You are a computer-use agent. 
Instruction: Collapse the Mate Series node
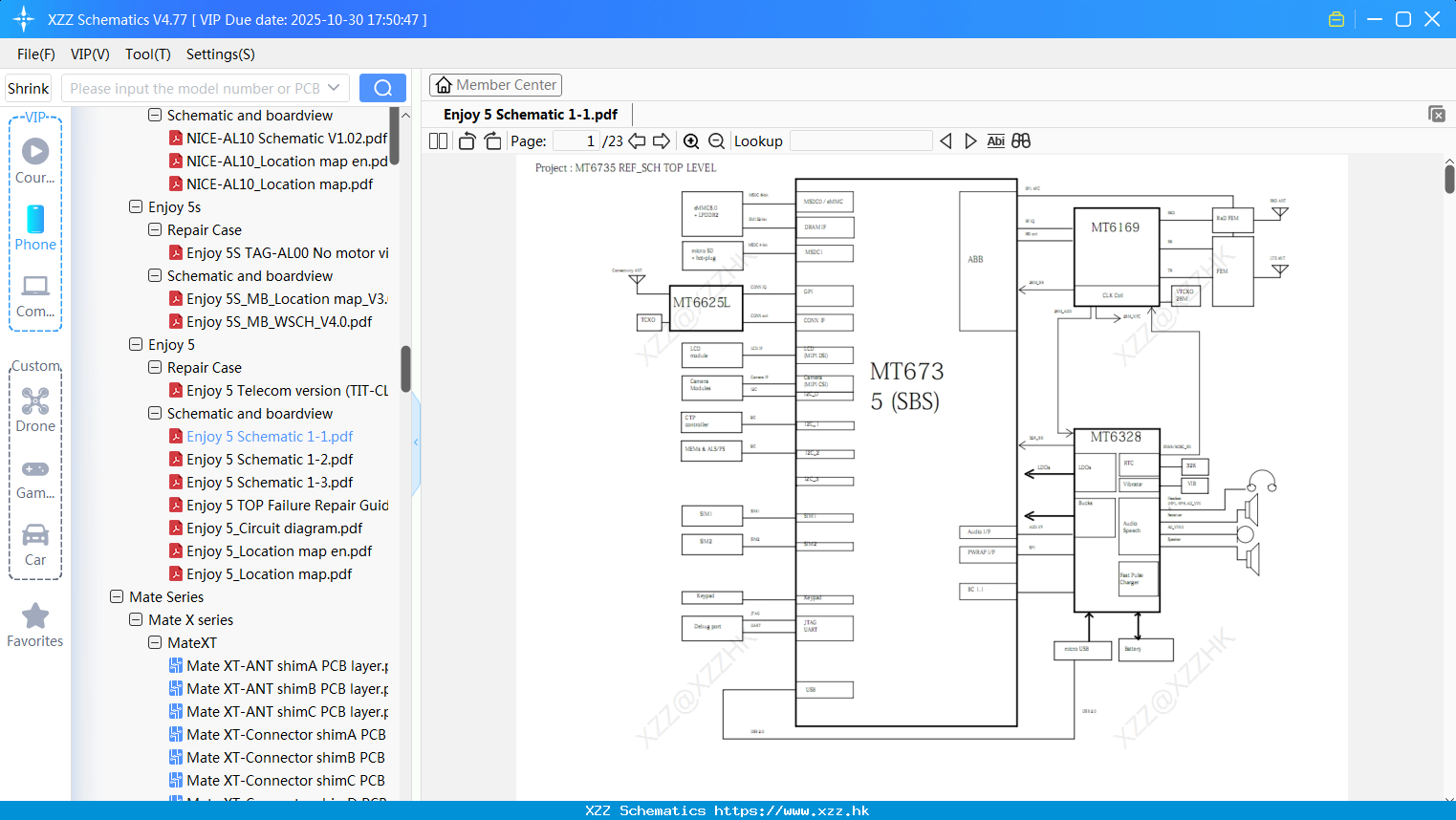(x=117, y=596)
